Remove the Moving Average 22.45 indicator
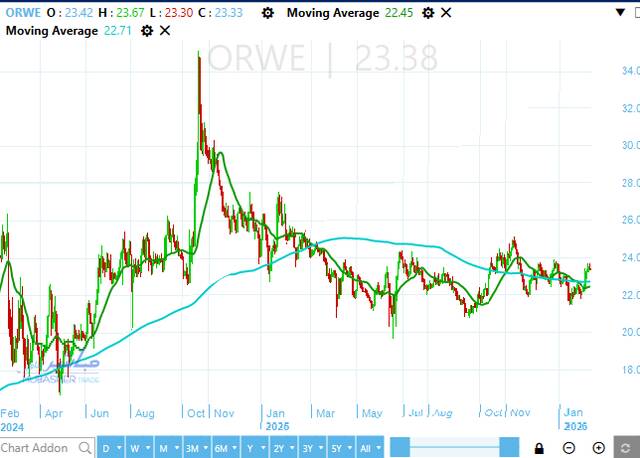640x458 pixels. tap(445, 13)
